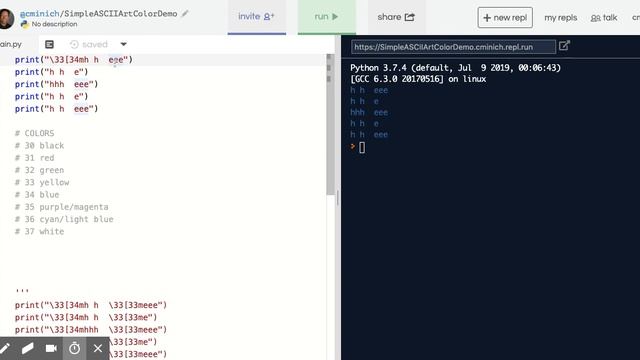Click the '# COLORS' comment line
The height and width of the screenshot is (360, 640).
tap(35, 133)
